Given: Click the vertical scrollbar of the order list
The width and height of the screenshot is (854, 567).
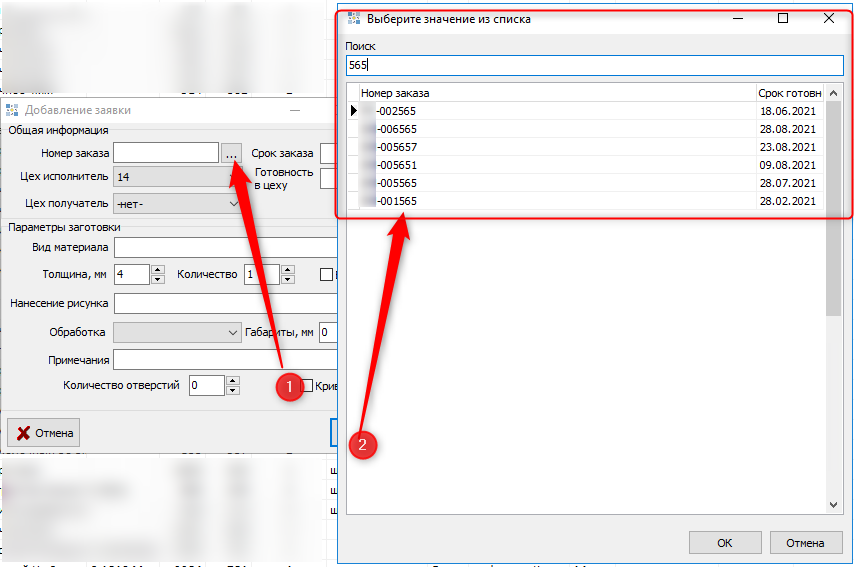Looking at the screenshot, I should point(834,250).
